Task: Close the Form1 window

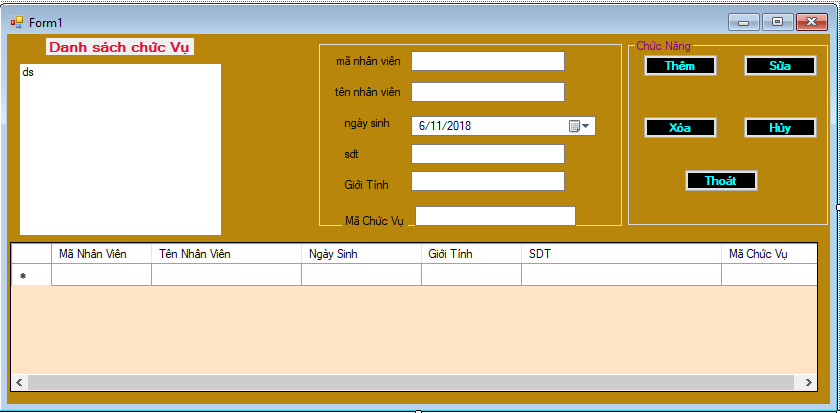Action: point(812,22)
